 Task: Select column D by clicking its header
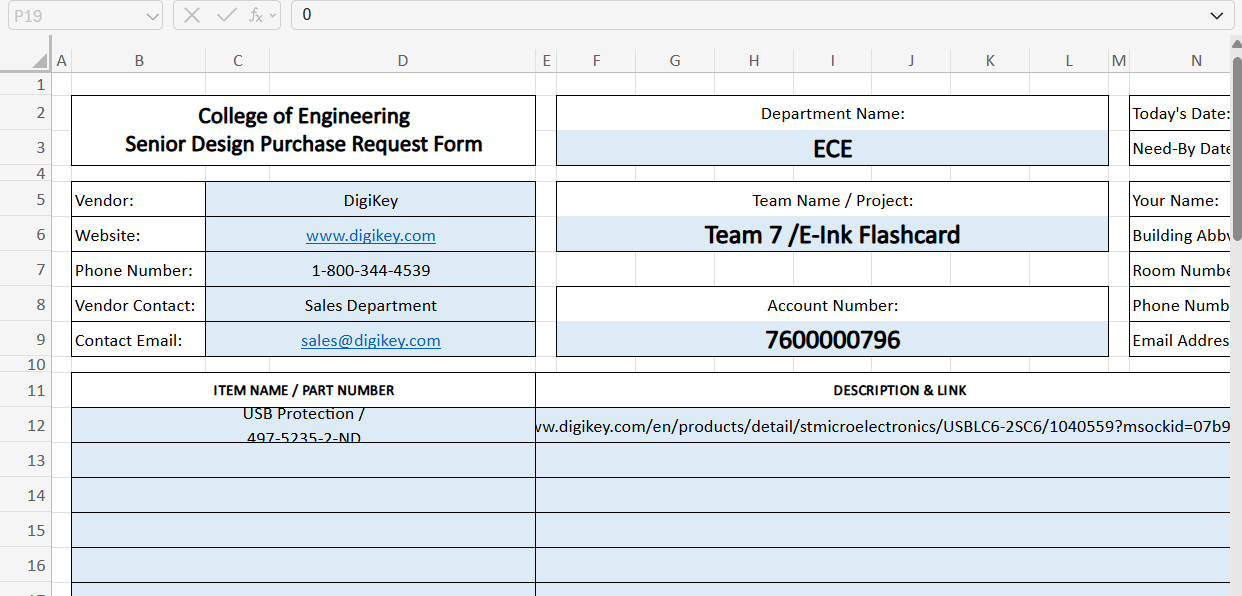coord(402,60)
